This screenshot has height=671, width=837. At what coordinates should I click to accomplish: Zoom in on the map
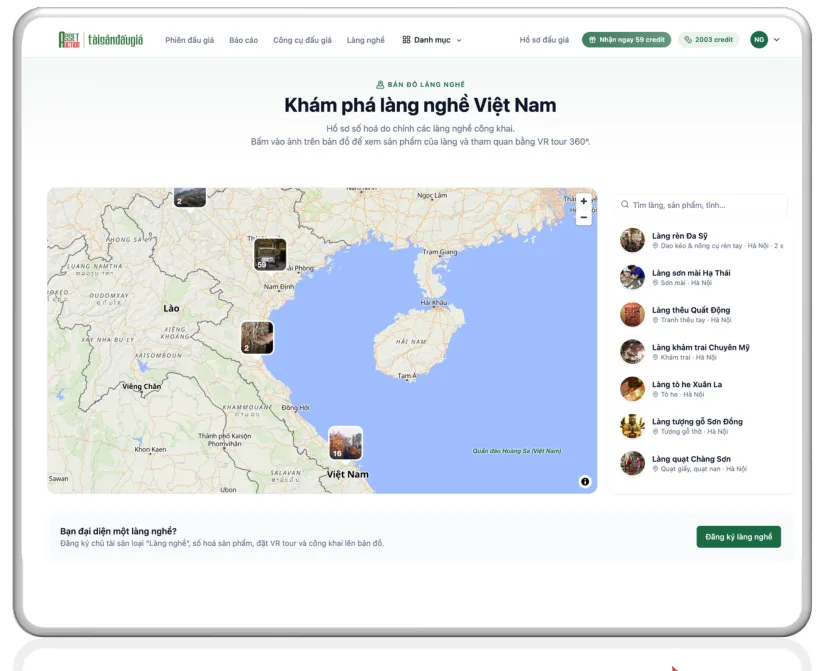tap(583, 201)
